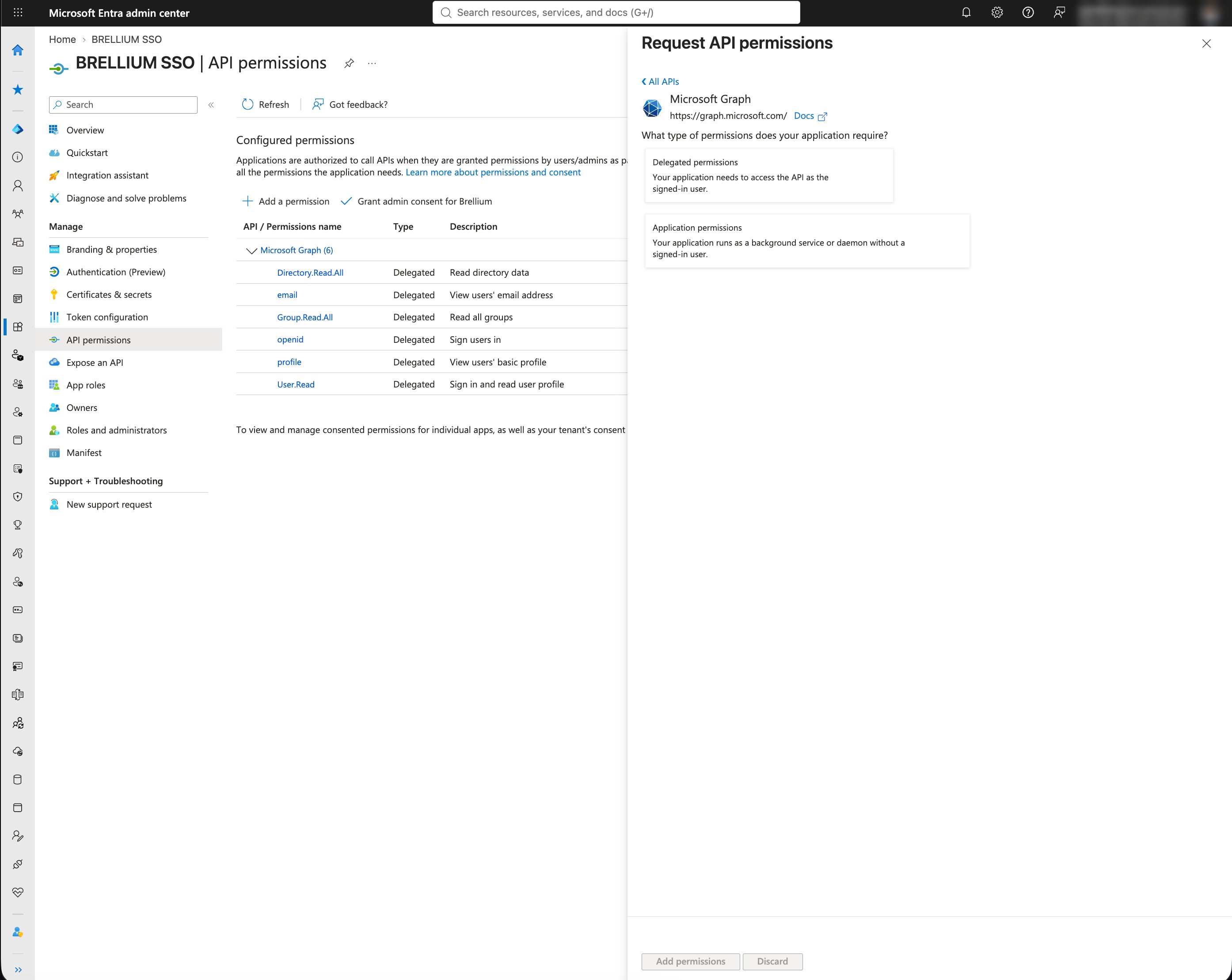Viewport: 1232px width, 980px height.
Task: Click Home in the breadcrumb
Action: point(62,39)
